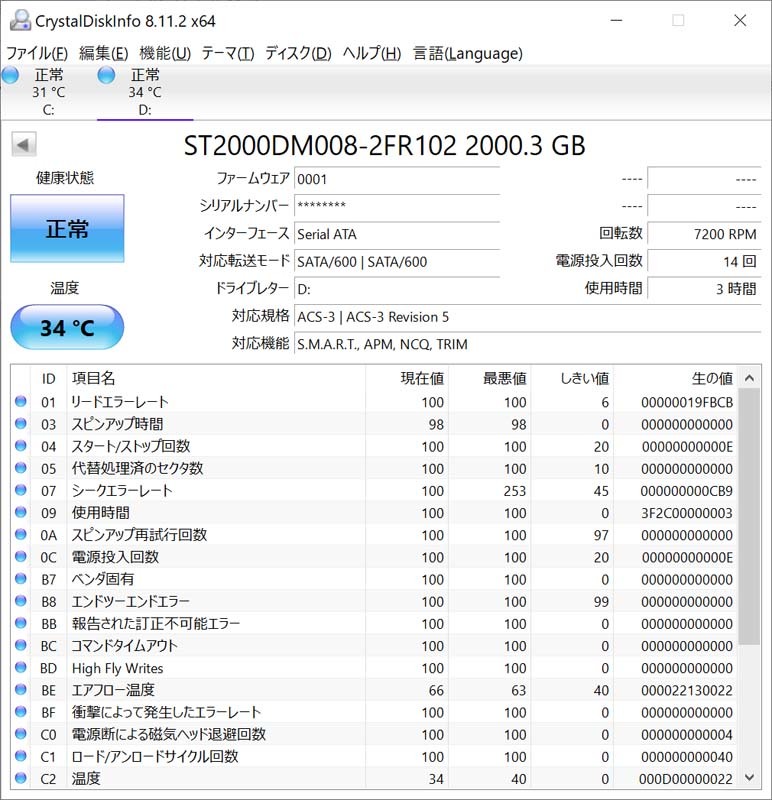Click the 現在値 column header
The width and height of the screenshot is (772, 800).
pos(407,378)
